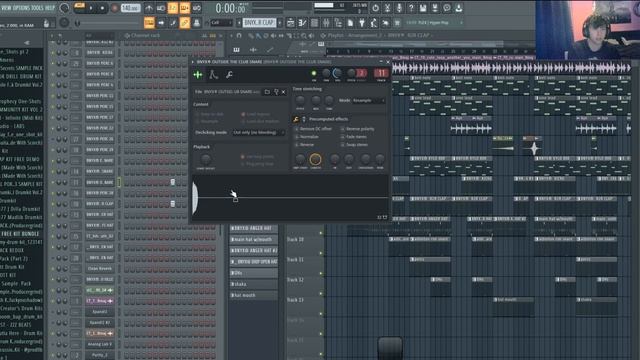
Task: Click the folder icon to load a sample
Action: 267,92
